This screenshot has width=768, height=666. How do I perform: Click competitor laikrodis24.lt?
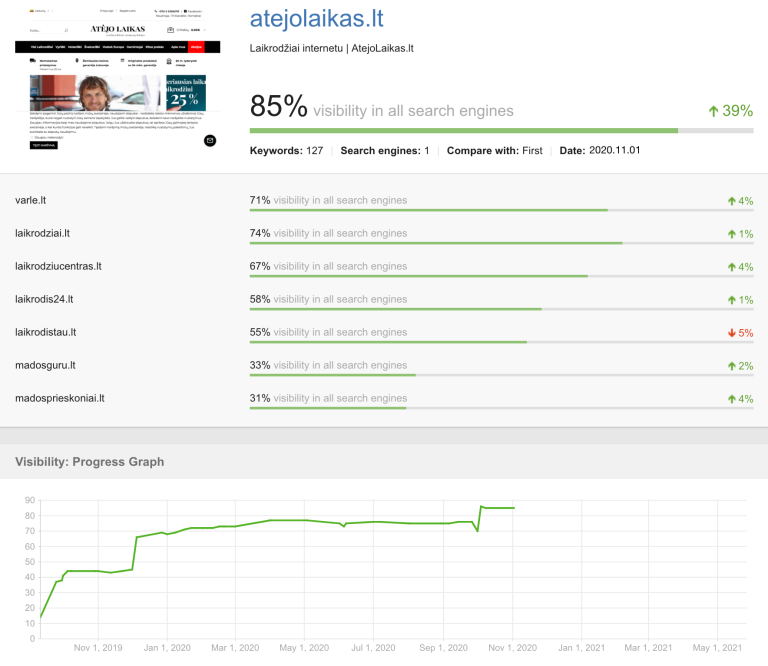44,299
